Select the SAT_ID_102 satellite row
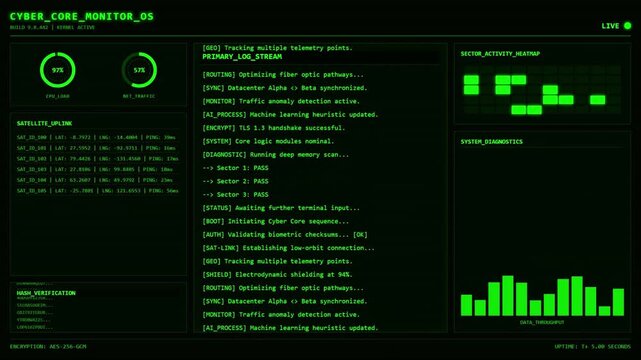641x360 pixels. (x=97, y=159)
